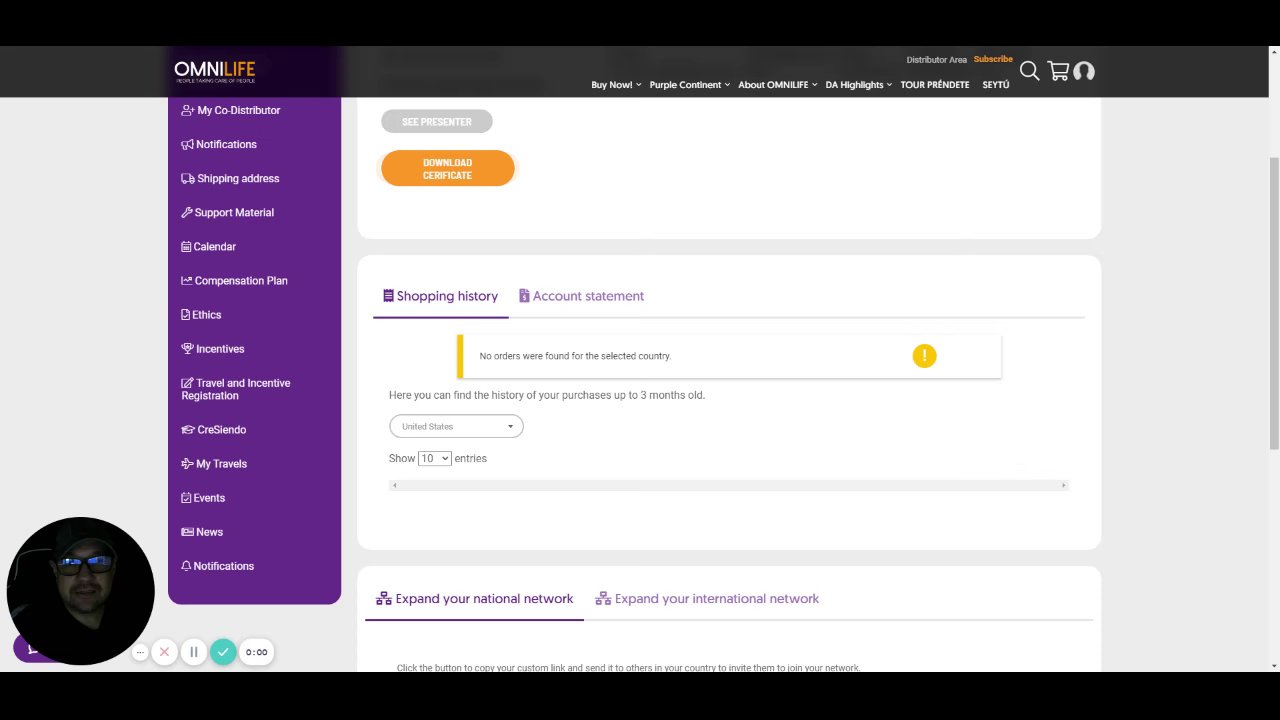The height and width of the screenshot is (720, 1280).
Task: Pause the screen recording
Action: (x=194, y=652)
